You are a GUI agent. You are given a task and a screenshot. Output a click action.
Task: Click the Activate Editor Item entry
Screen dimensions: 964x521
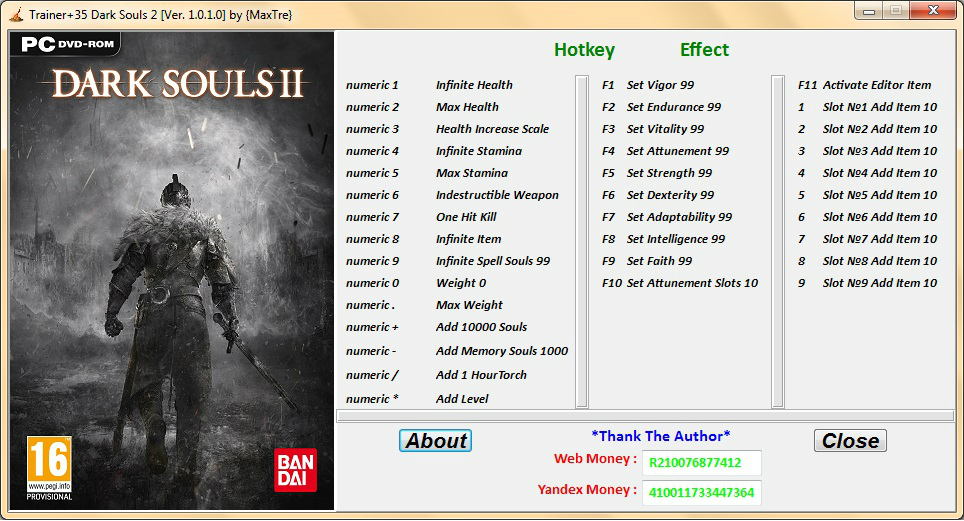coord(877,85)
